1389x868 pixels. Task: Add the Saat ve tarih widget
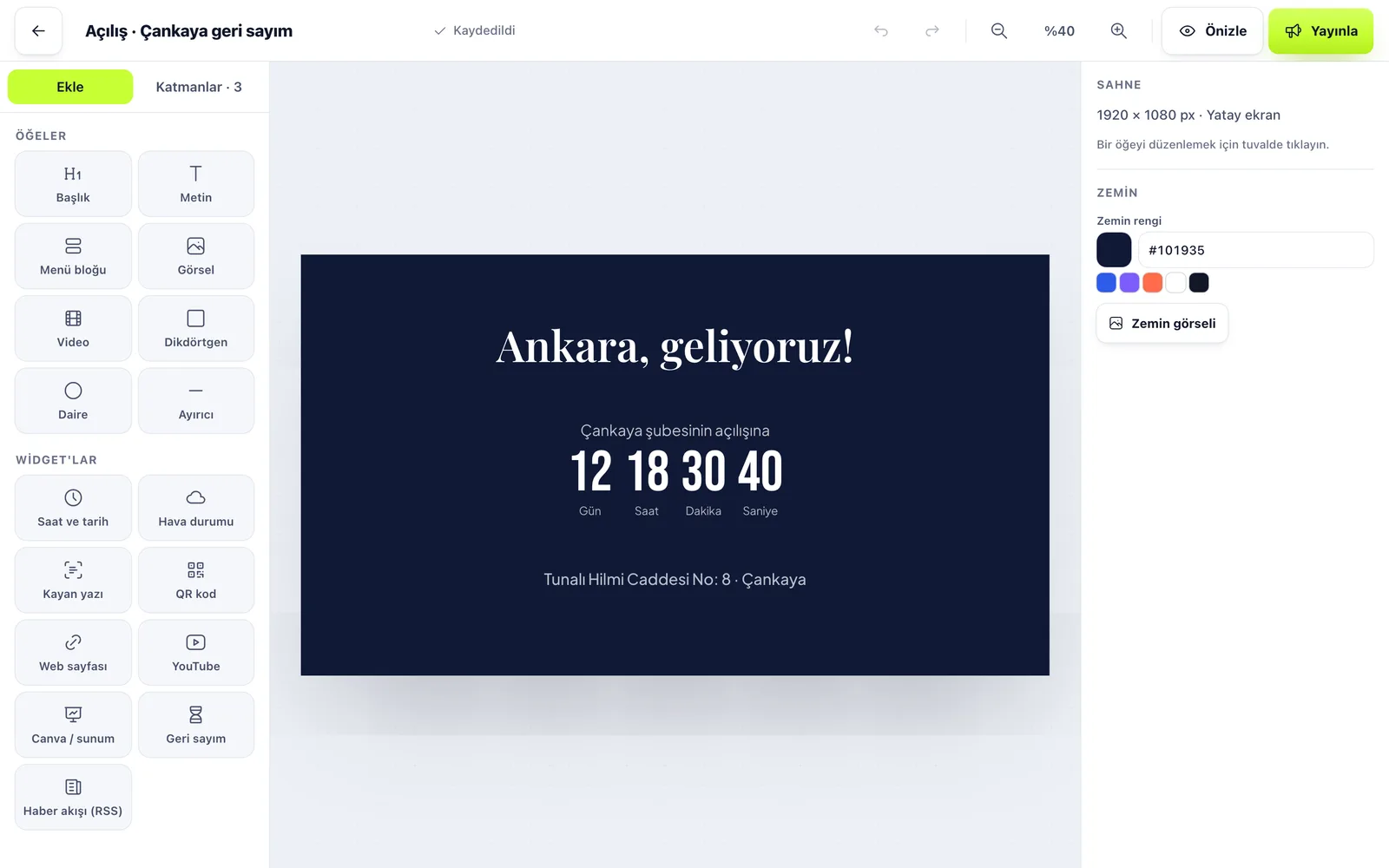(73, 508)
